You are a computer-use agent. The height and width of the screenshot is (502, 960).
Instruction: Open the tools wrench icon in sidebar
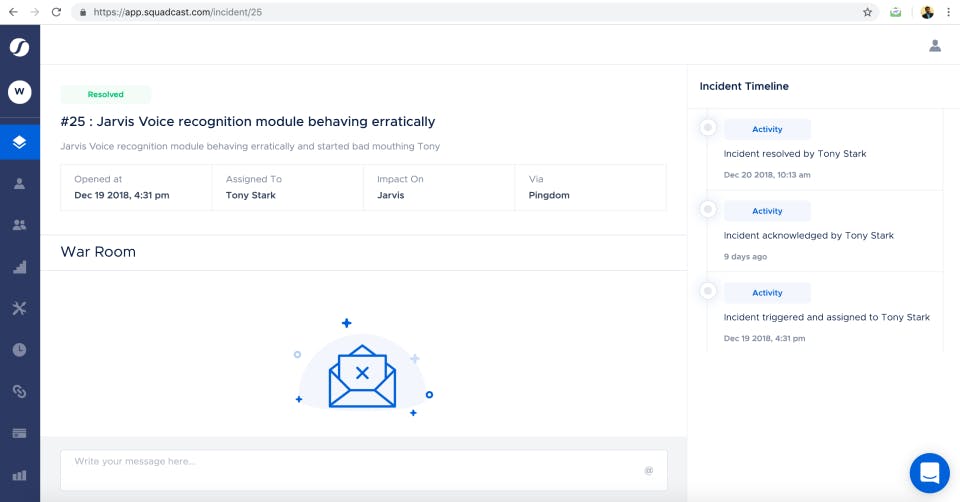pyautogui.click(x=20, y=308)
